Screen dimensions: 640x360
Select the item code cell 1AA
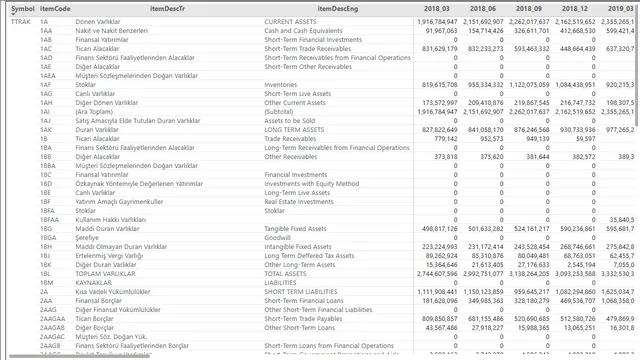point(46,31)
